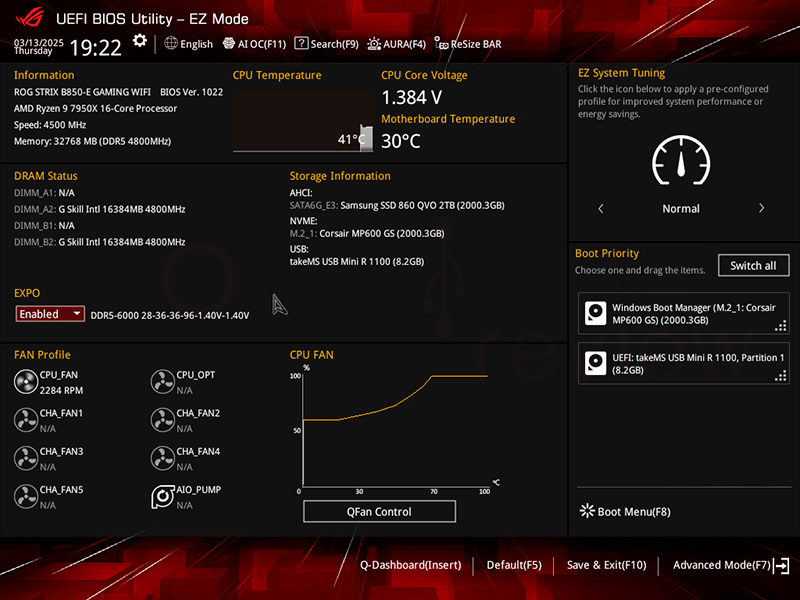Open English language menu
Image resolution: width=800 pixels, height=600 pixels.
coord(189,44)
